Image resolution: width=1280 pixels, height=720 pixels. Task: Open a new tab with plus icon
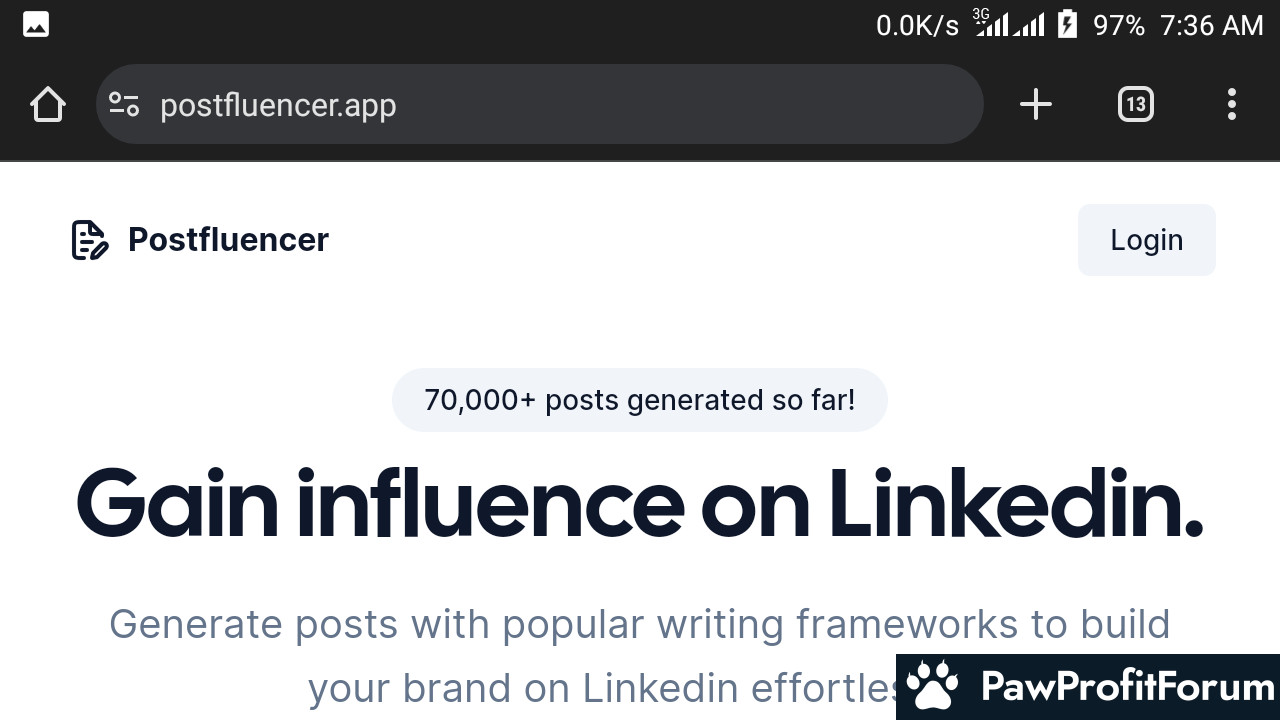pos(1036,104)
